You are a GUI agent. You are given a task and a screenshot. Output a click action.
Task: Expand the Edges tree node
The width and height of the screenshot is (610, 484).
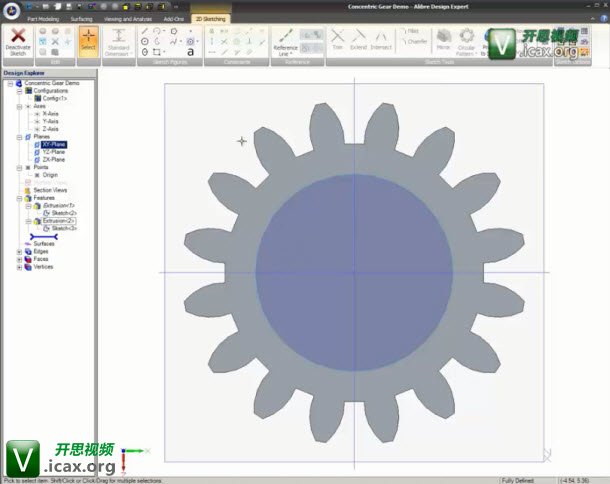tap(19, 252)
